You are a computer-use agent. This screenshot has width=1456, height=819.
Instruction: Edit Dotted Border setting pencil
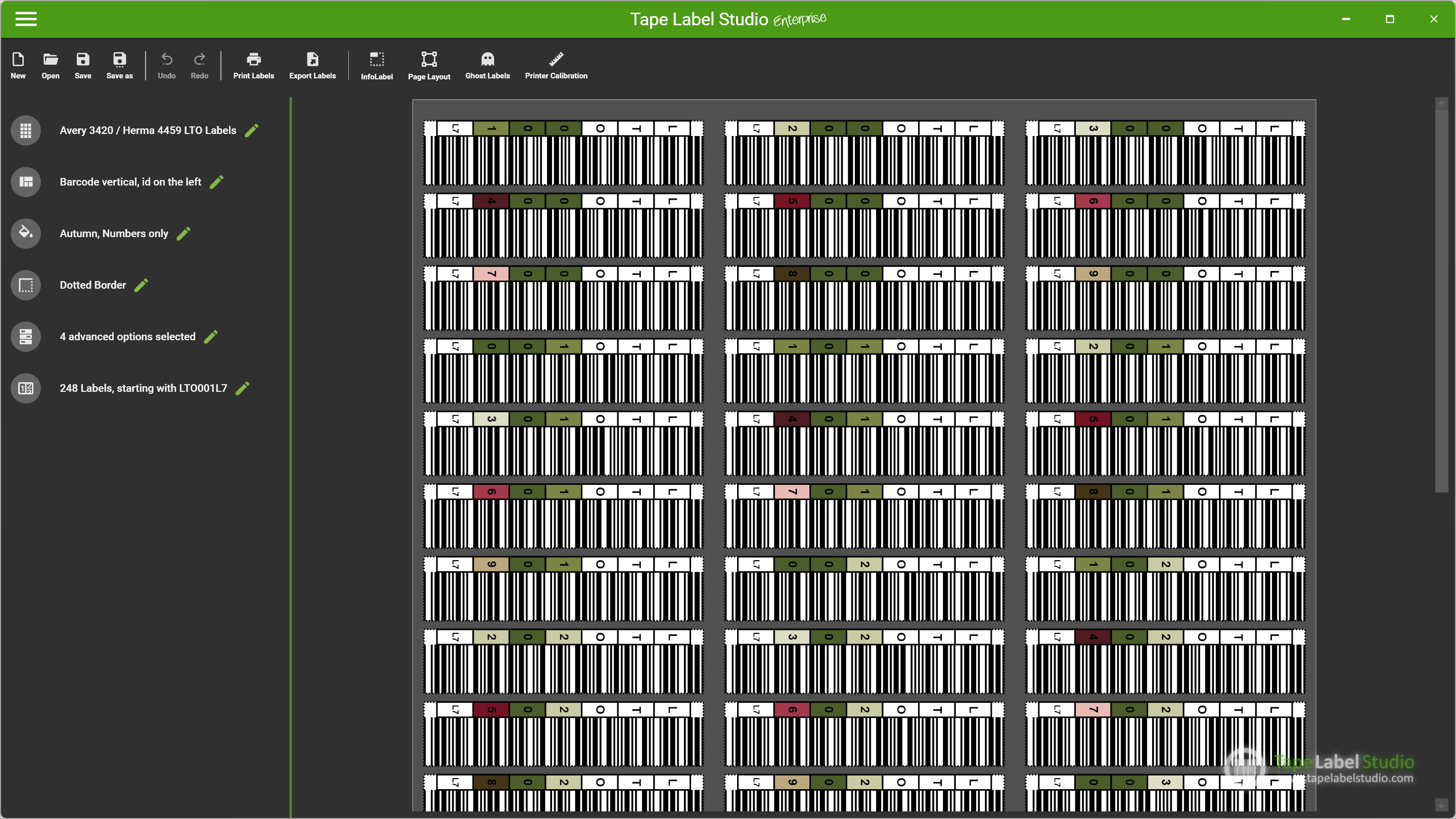point(142,285)
